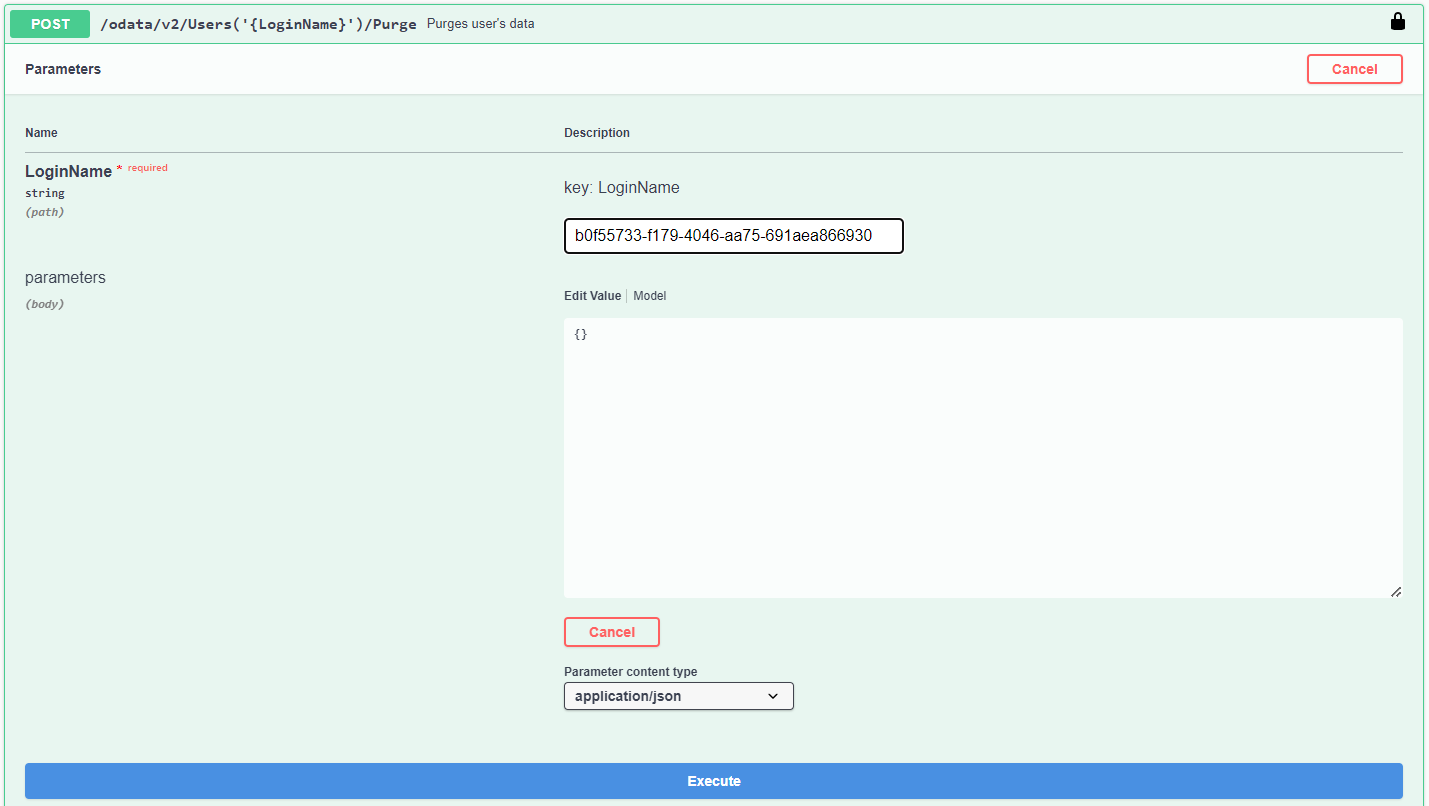The height and width of the screenshot is (806, 1429).
Task: Switch to the Model tab
Action: tap(649, 296)
